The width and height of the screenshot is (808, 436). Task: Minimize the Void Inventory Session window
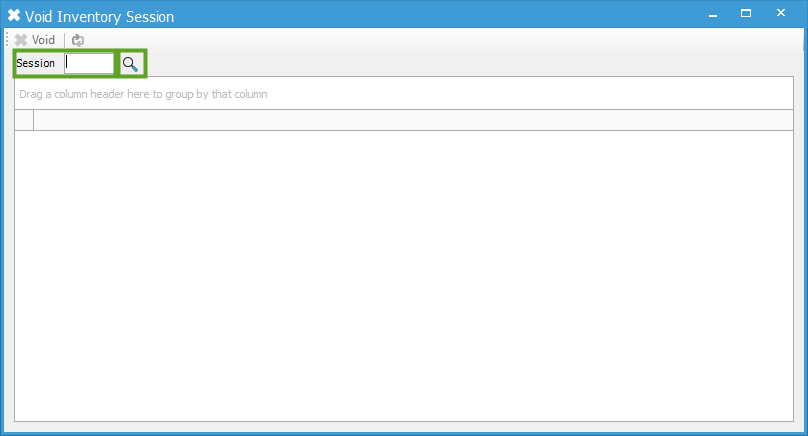tap(713, 14)
